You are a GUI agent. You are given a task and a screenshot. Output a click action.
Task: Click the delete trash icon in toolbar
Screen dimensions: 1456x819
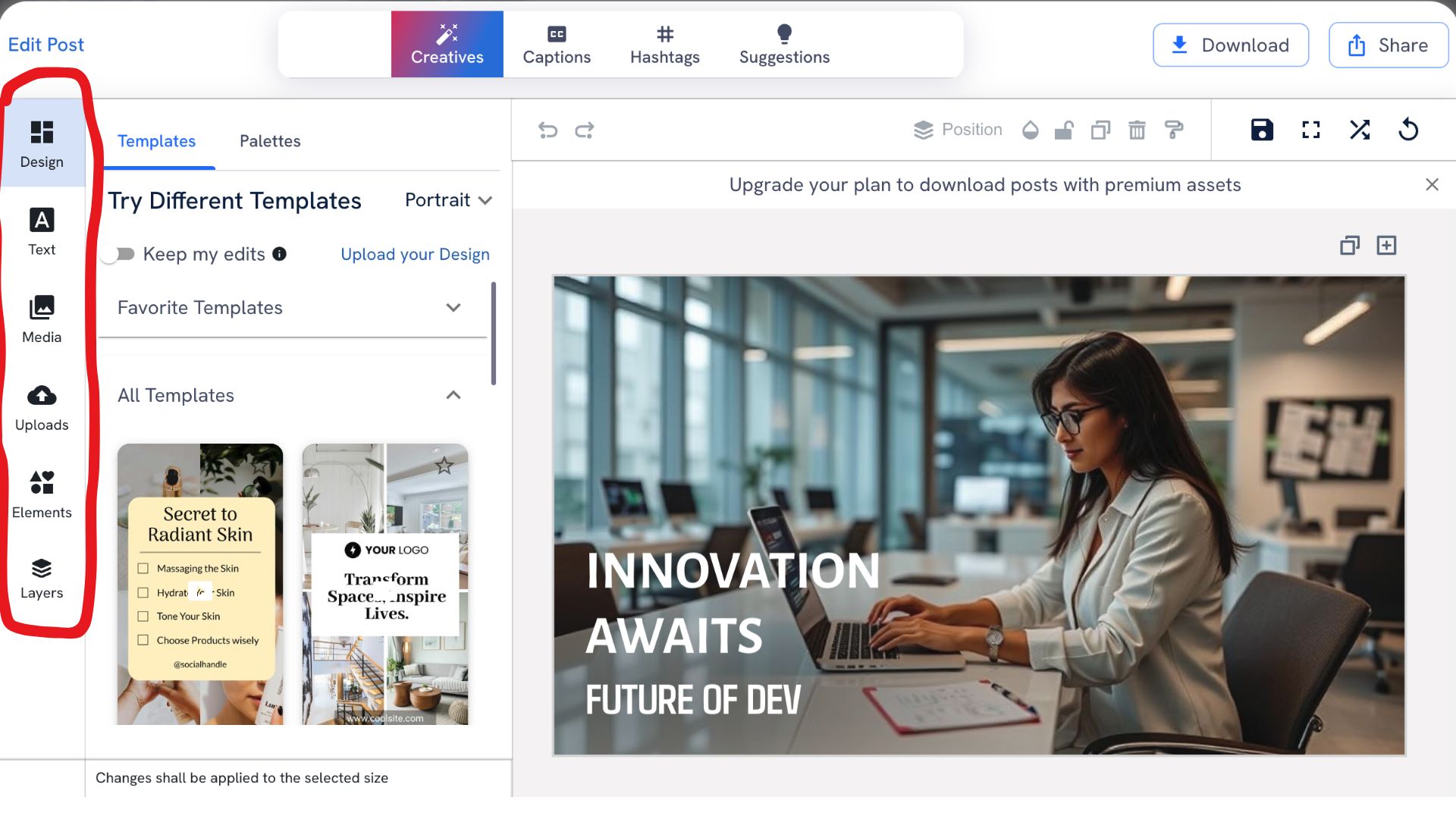pyautogui.click(x=1137, y=130)
